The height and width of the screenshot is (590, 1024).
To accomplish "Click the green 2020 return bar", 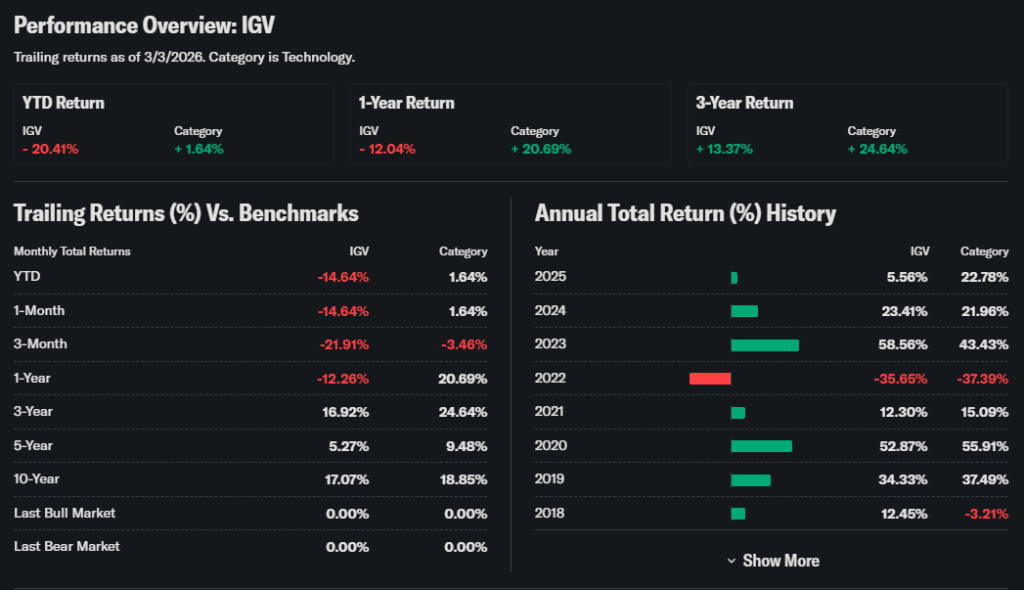I will pyautogui.click(x=761, y=446).
